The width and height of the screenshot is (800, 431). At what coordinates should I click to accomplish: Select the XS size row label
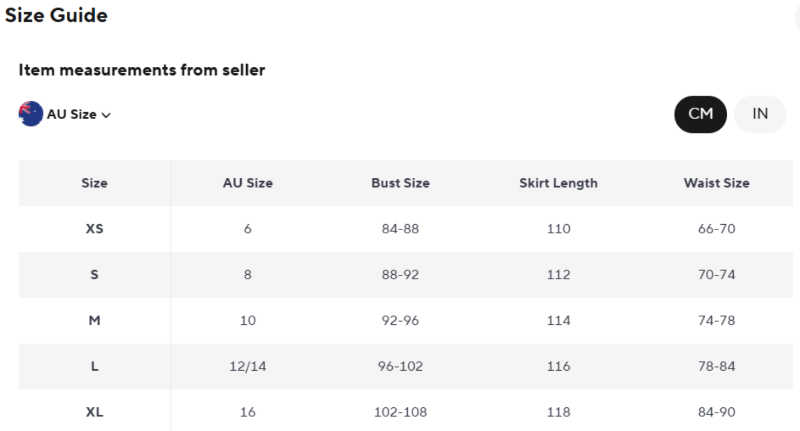[94, 229]
